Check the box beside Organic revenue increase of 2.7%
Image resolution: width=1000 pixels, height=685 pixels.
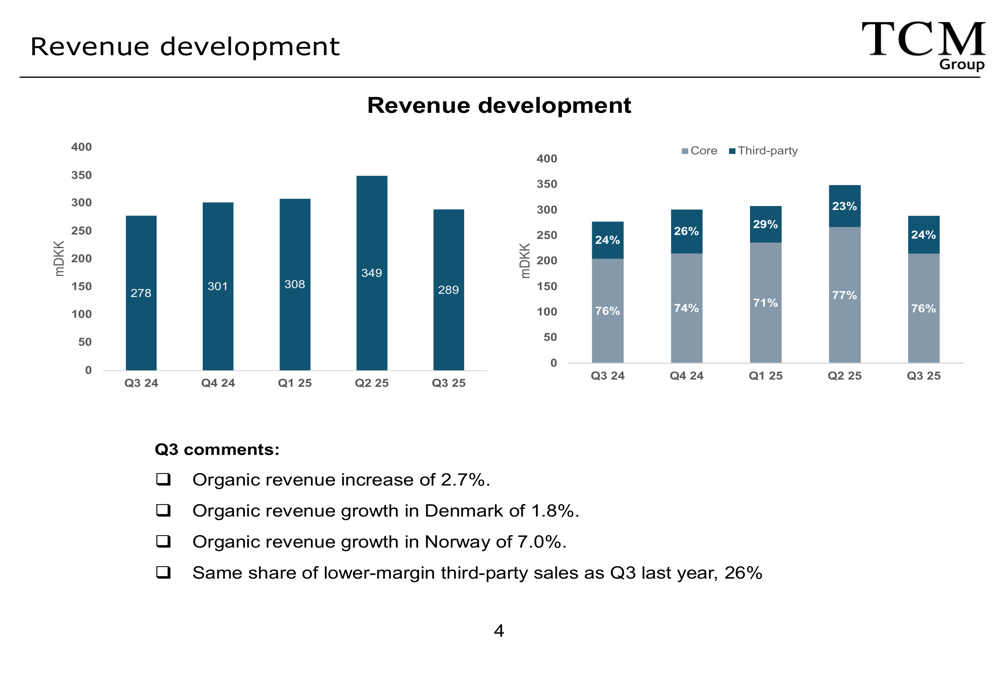pos(163,480)
